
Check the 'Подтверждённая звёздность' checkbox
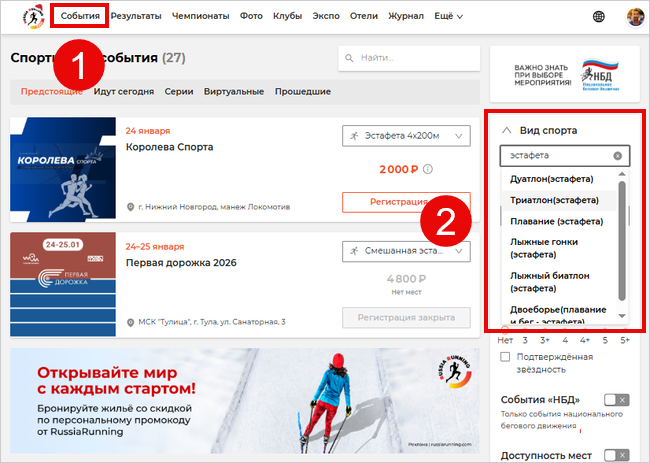506,357
